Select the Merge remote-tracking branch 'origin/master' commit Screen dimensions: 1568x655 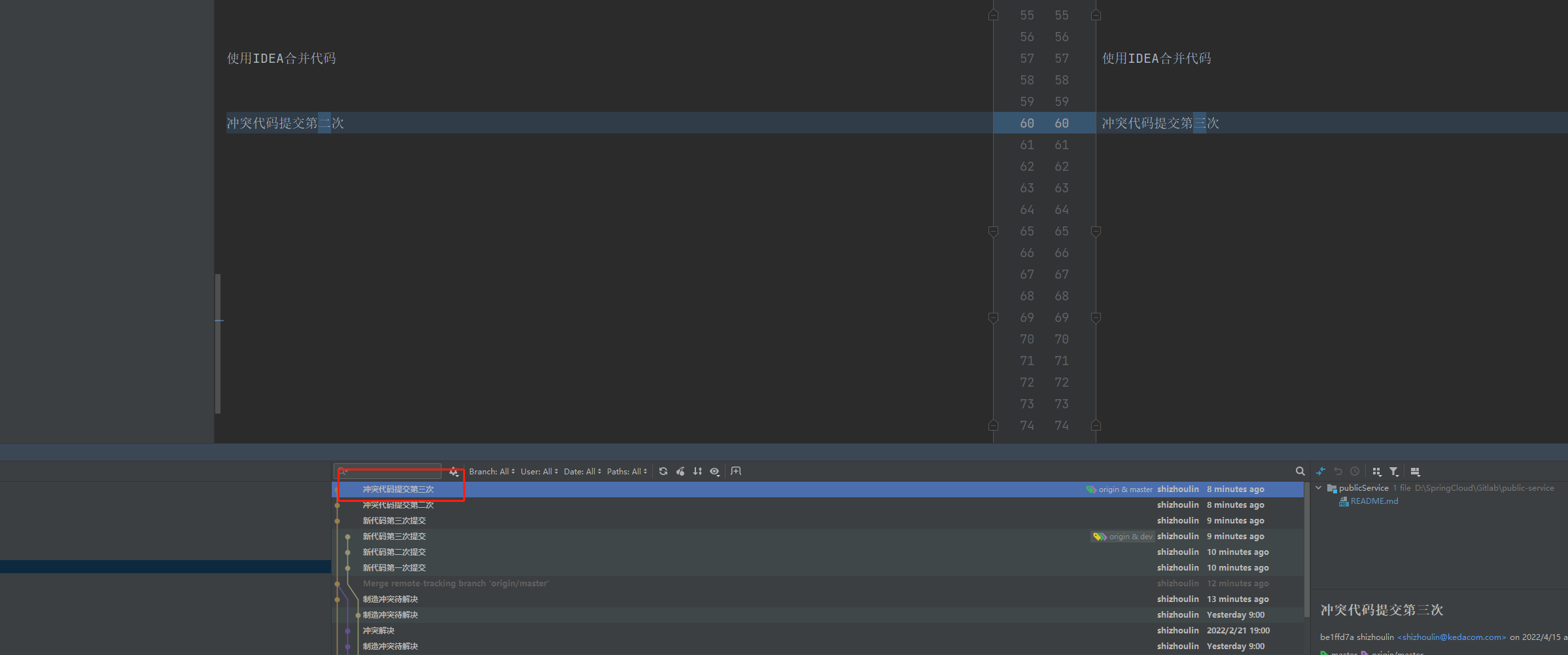(x=818, y=584)
